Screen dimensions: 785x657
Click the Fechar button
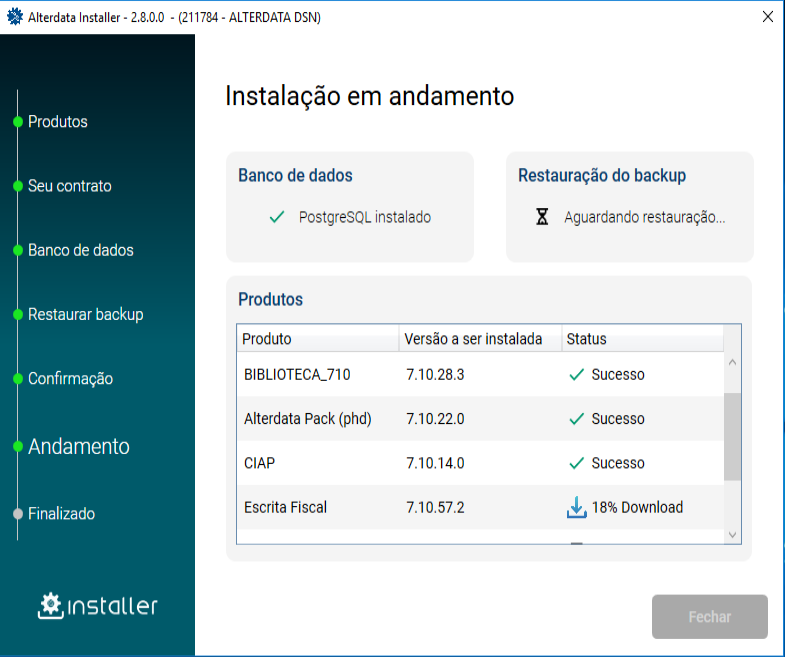point(709,616)
